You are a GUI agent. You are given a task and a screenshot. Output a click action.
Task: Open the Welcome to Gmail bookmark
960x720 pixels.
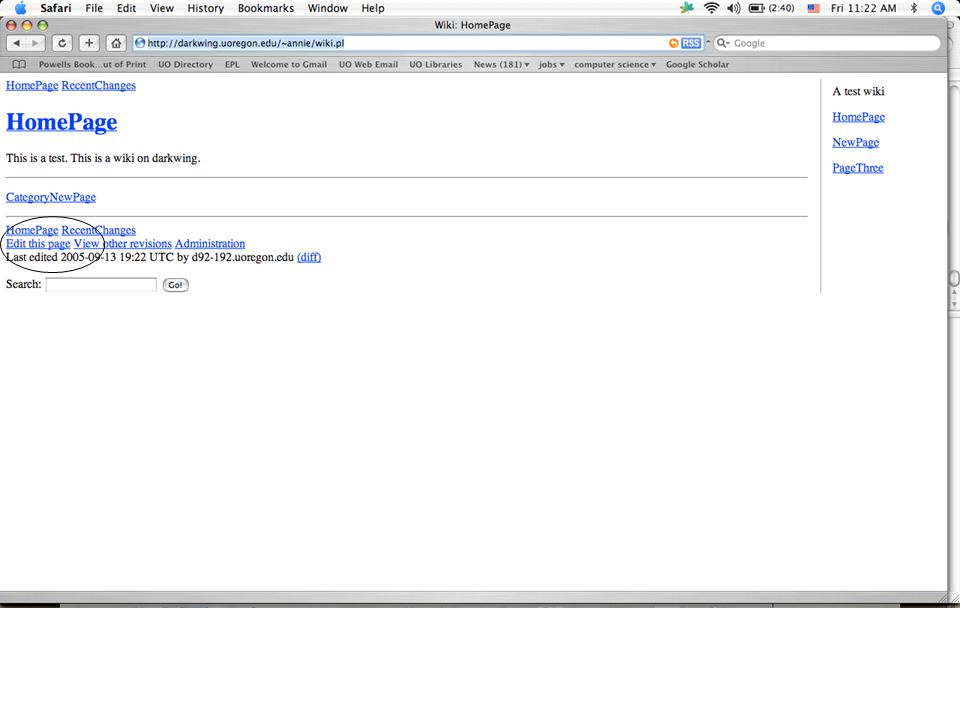(289, 64)
